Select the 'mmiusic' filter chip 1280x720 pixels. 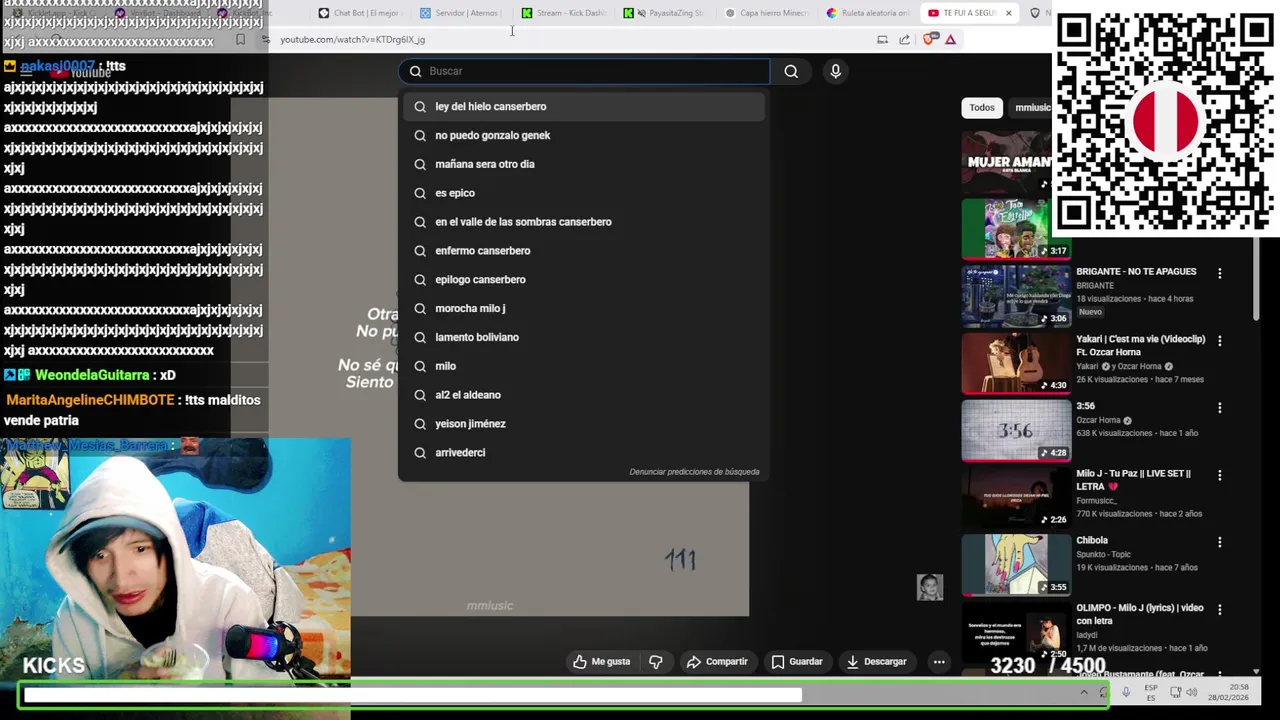[1032, 108]
